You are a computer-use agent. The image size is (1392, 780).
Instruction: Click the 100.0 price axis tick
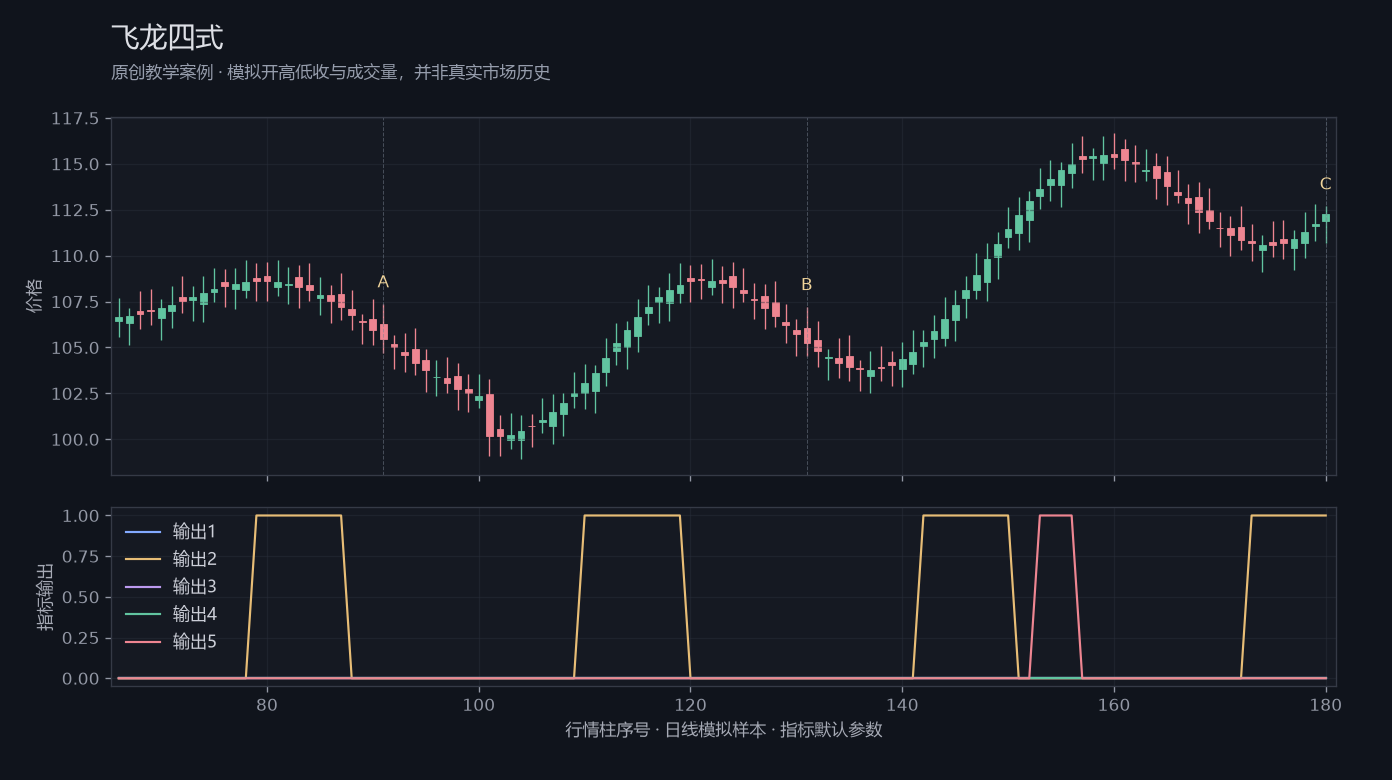75,440
